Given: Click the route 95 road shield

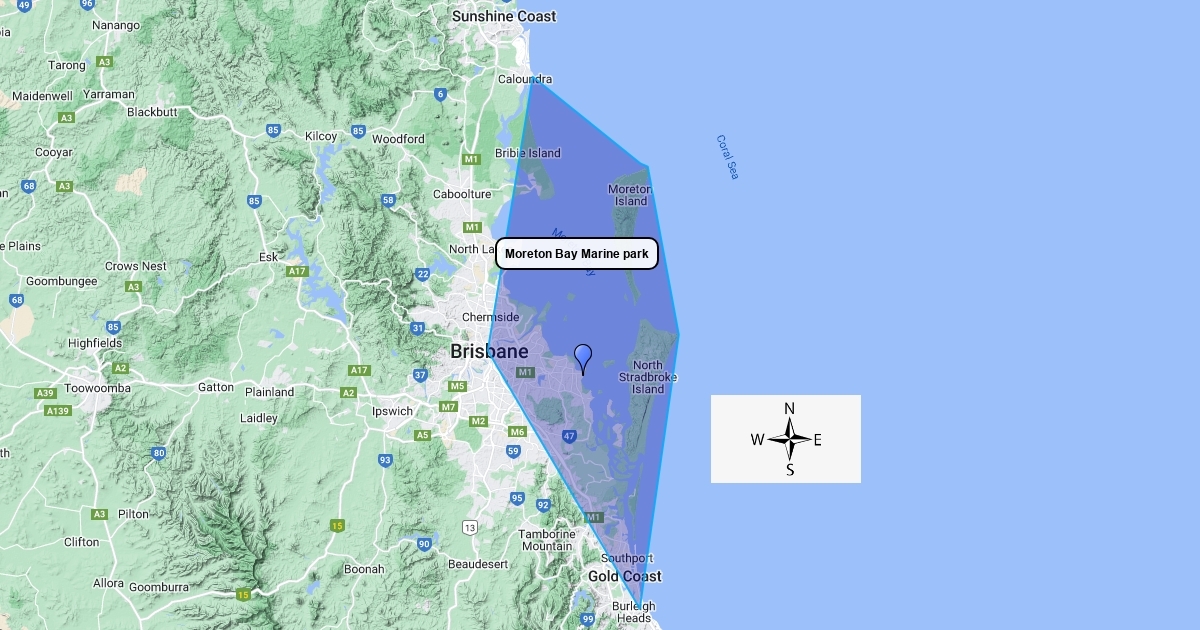Looking at the screenshot, I should pyautogui.click(x=517, y=498).
